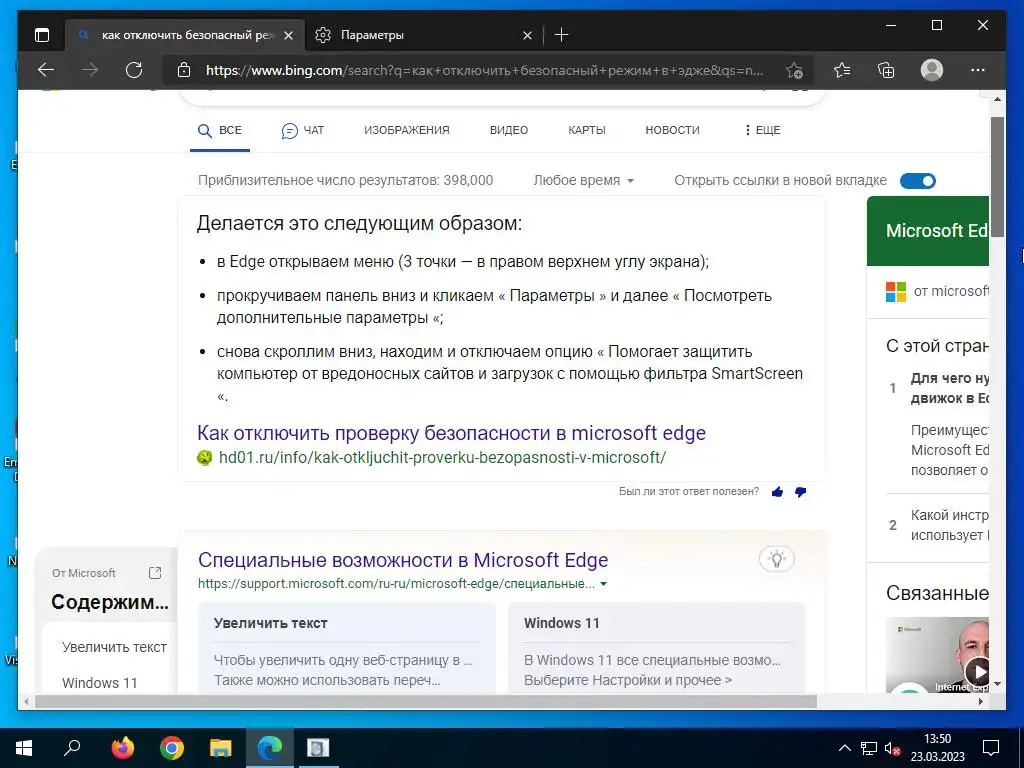This screenshot has width=1024, height=768.
Task: Switch to the НОВОСТИ tab
Action: [672, 130]
